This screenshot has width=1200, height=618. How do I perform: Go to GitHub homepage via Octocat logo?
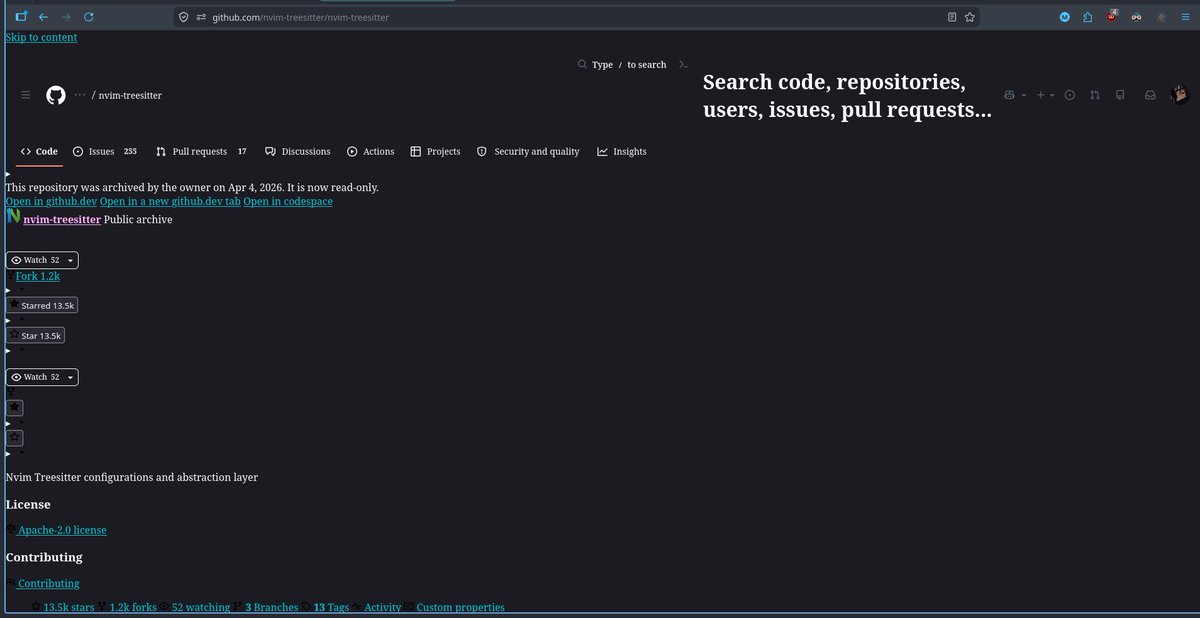click(x=55, y=95)
